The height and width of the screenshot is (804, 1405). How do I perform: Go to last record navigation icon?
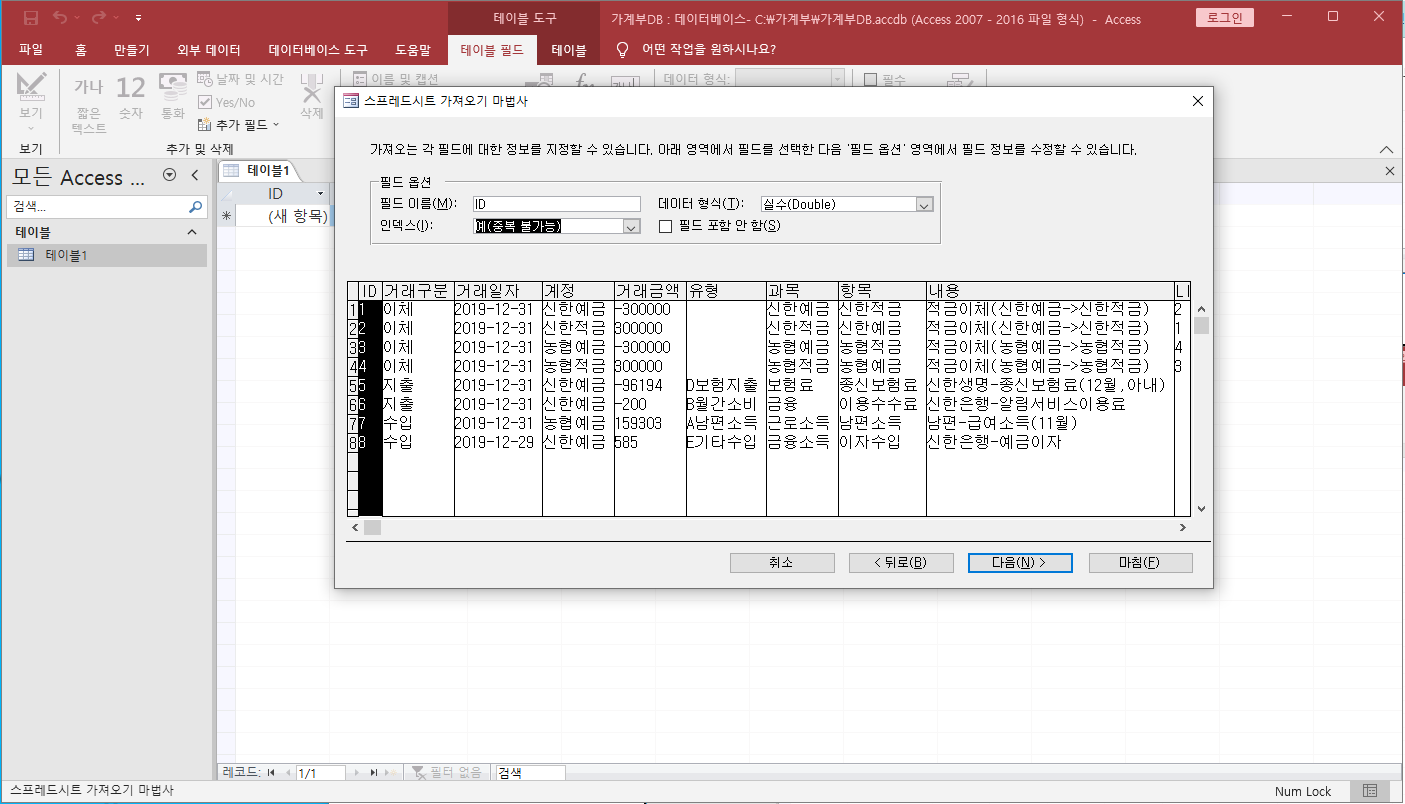click(x=374, y=773)
